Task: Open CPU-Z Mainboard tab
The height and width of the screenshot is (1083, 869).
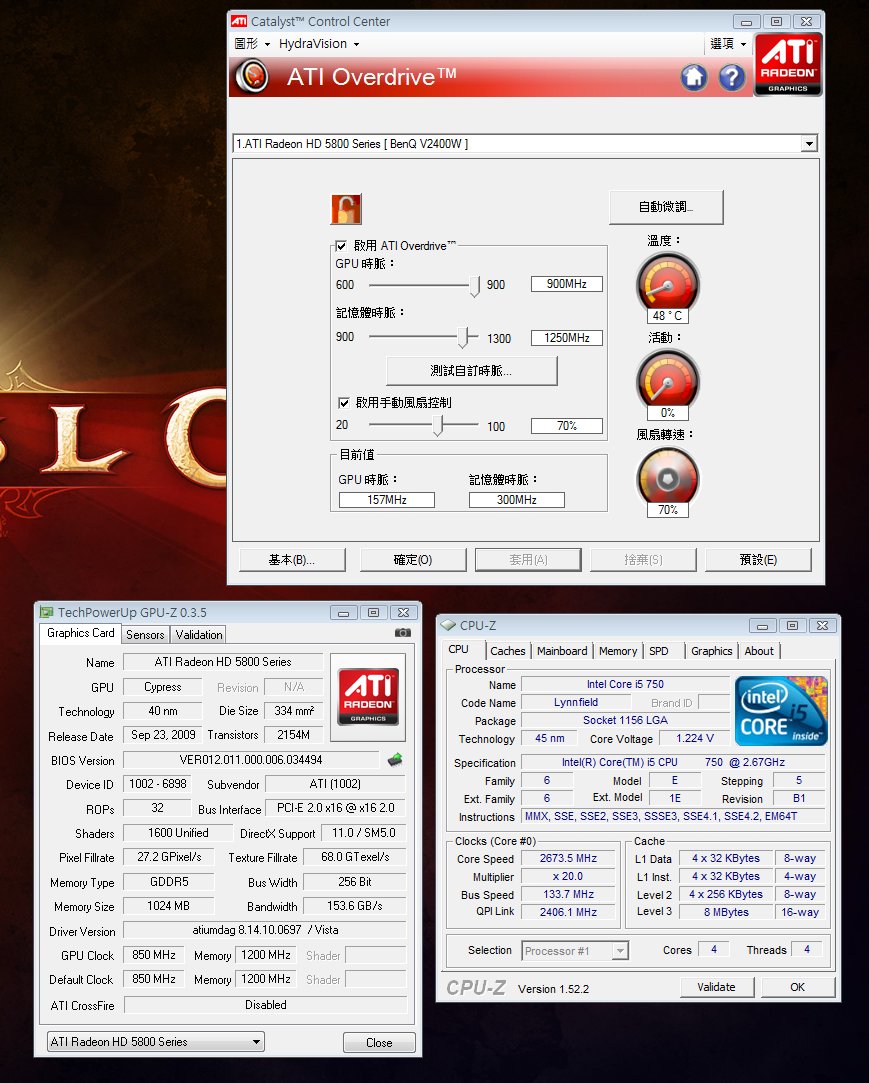Action: point(562,651)
